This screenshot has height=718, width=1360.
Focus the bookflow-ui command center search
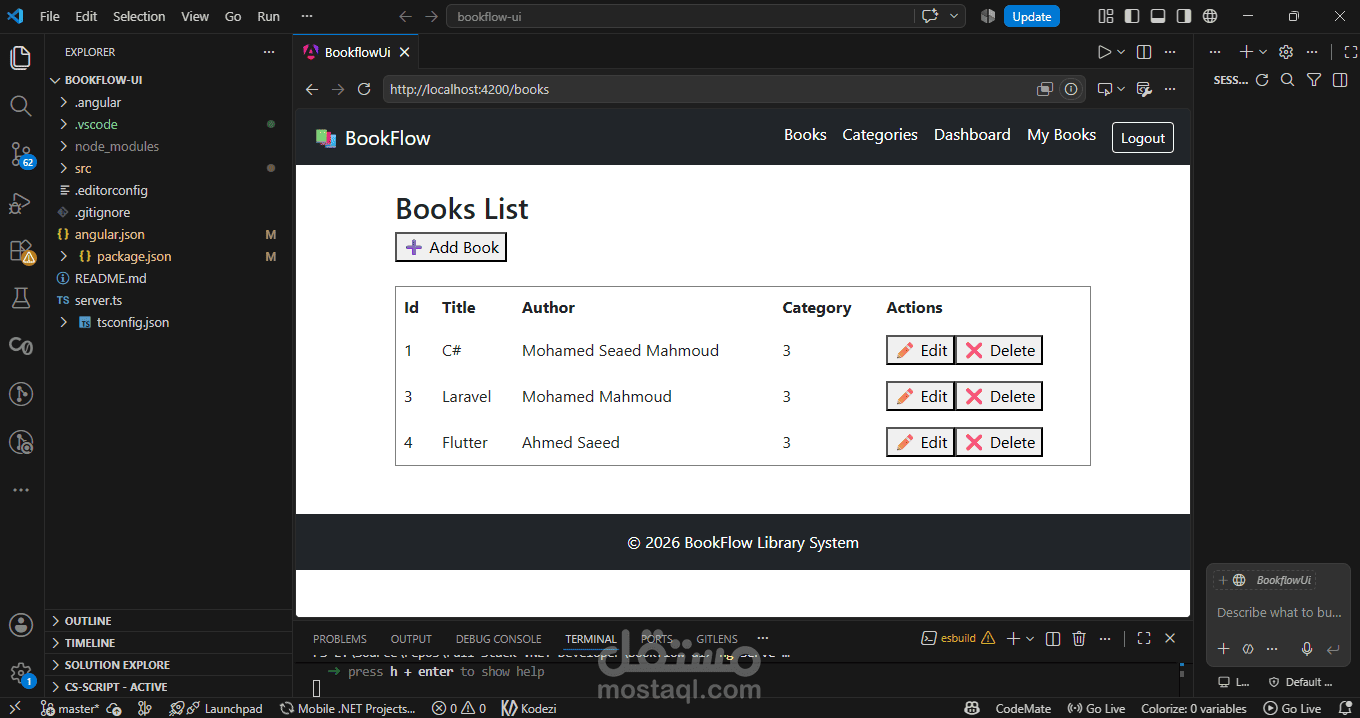pos(680,16)
